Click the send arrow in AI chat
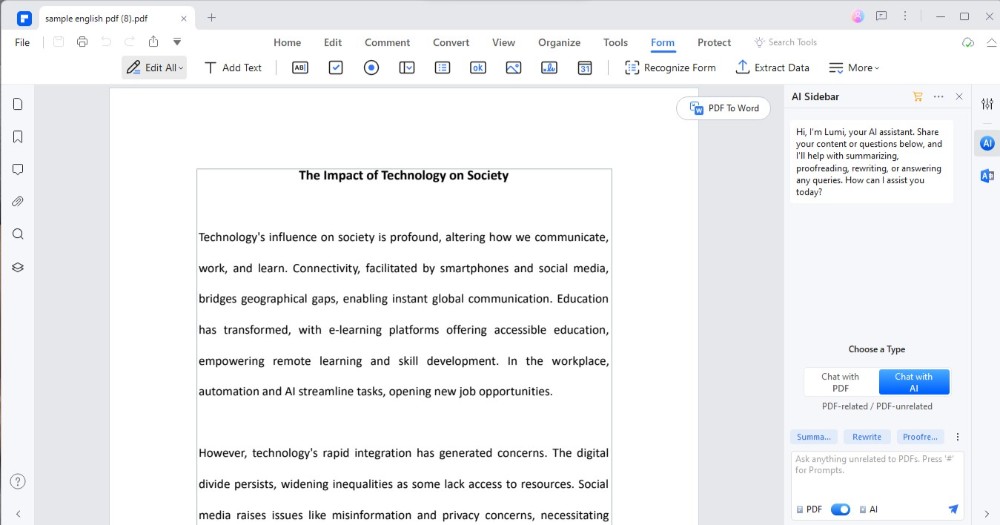This screenshot has height=525, width=1000. (x=953, y=509)
